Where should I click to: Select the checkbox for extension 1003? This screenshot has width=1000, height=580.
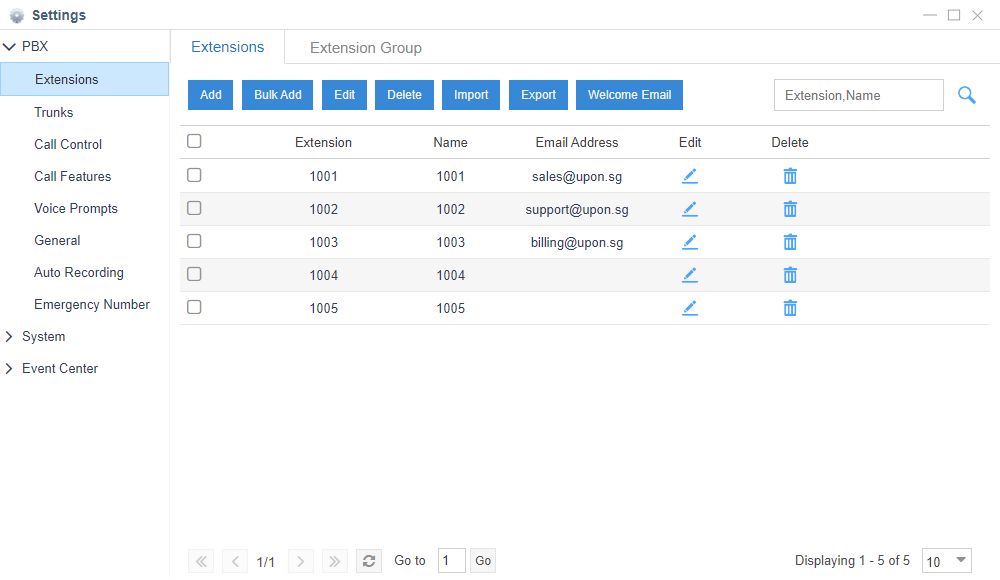pos(194,240)
